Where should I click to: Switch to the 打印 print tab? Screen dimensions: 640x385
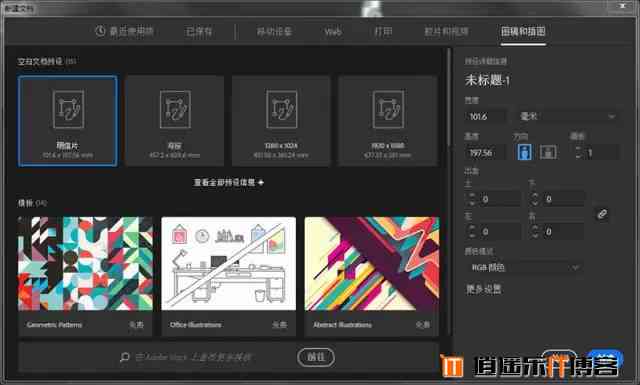point(383,31)
